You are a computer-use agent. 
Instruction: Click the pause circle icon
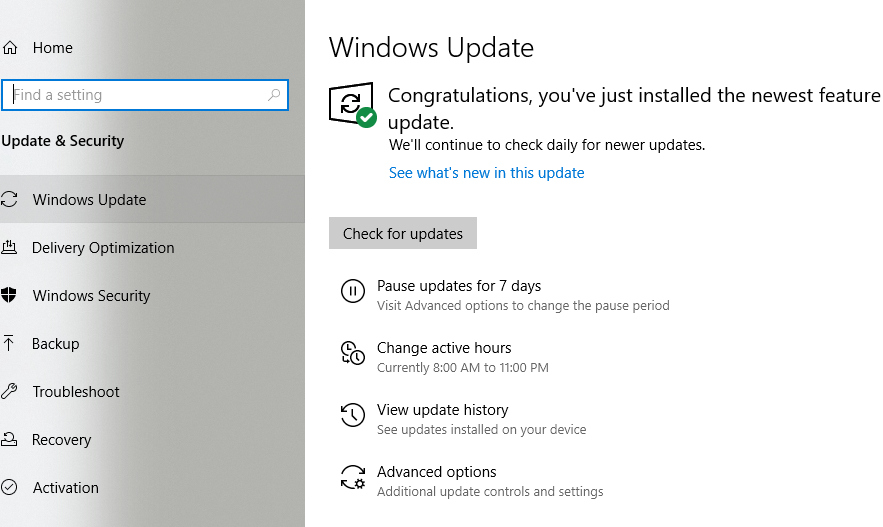[x=353, y=291]
